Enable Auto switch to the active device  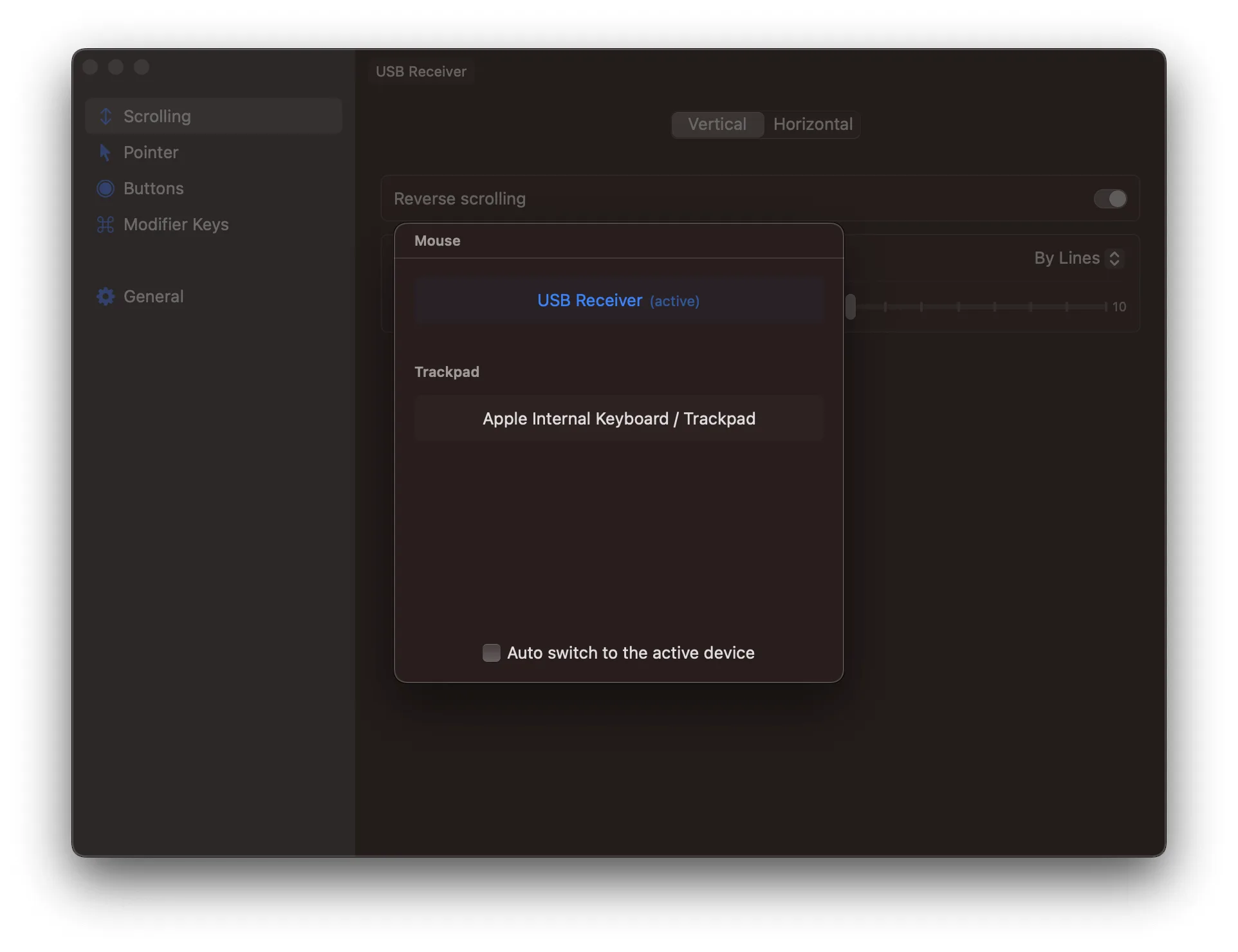click(492, 653)
